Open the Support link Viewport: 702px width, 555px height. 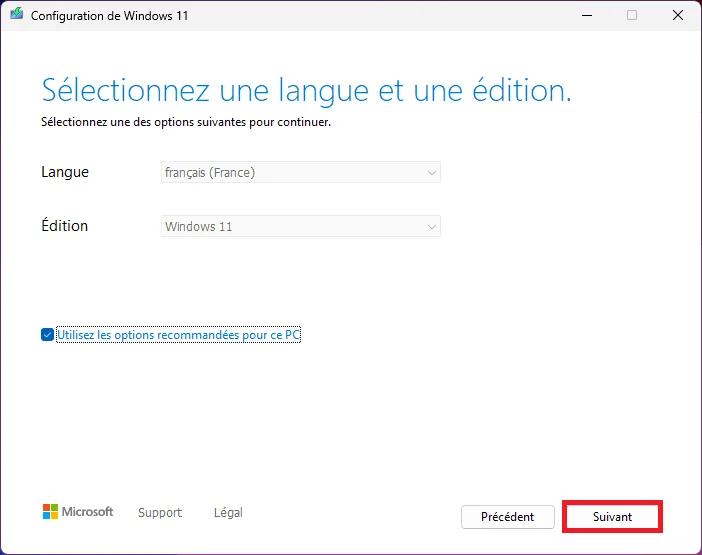click(x=160, y=512)
